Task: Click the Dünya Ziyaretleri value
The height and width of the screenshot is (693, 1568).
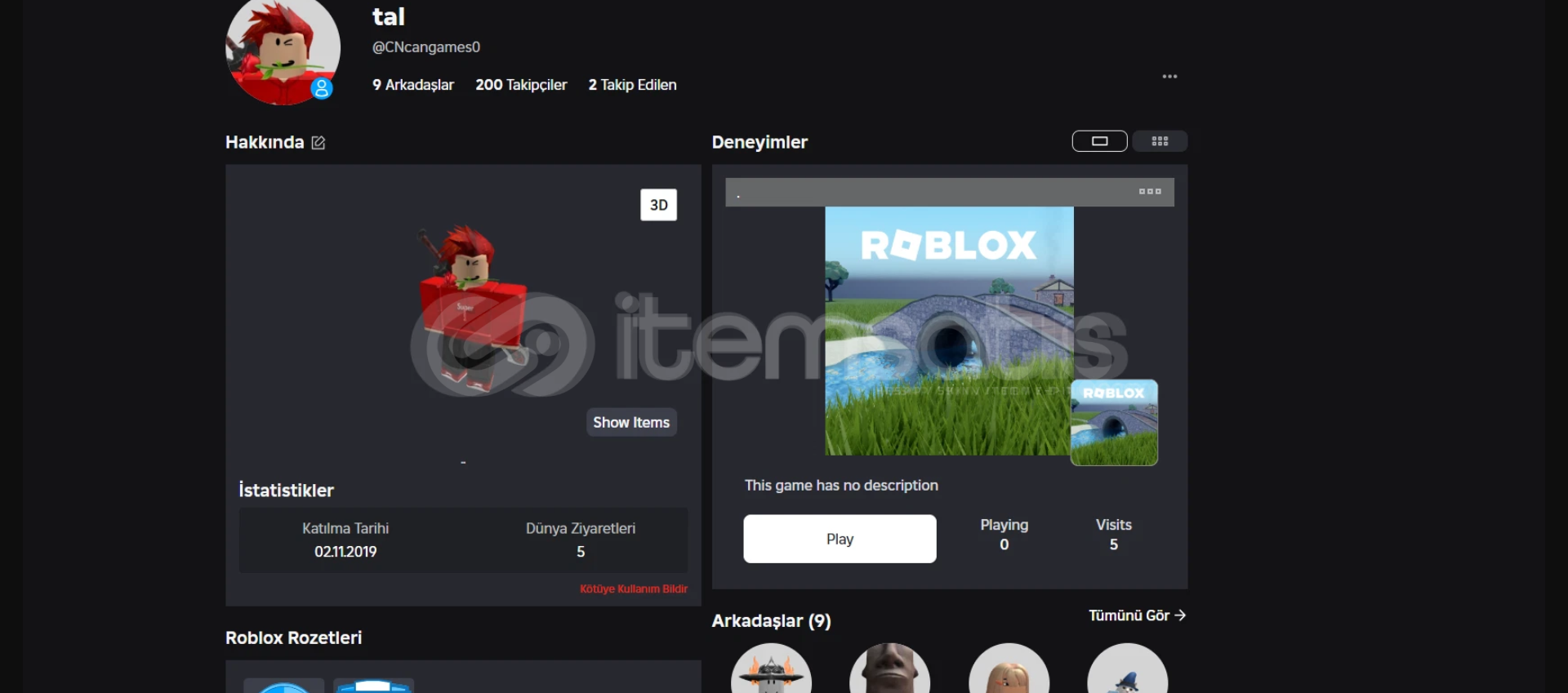Action: pyautogui.click(x=581, y=552)
